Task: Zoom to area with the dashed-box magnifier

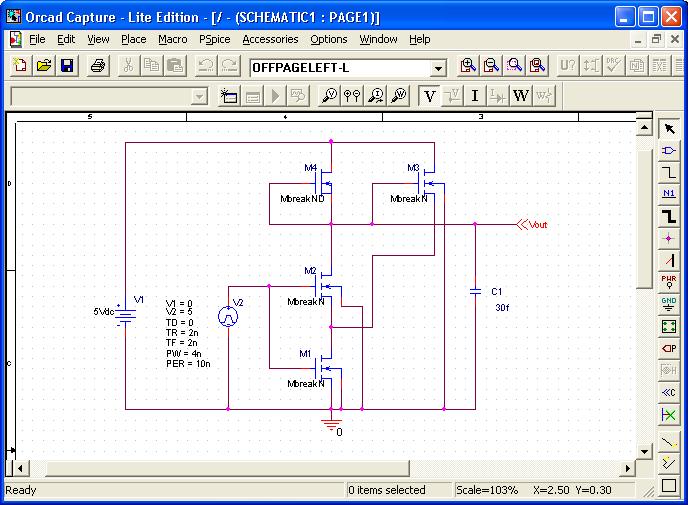Action: click(514, 66)
